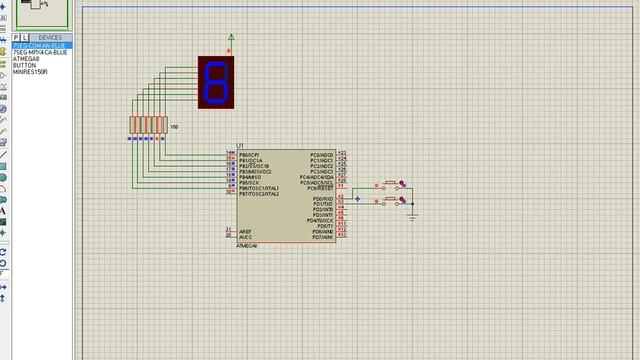640x360 pixels.
Task: Select 2D Graphics Closed Path tool
Action: [x=3, y=200]
